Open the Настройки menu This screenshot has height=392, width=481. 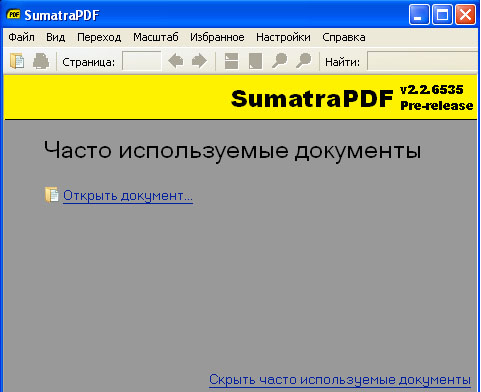tap(283, 37)
